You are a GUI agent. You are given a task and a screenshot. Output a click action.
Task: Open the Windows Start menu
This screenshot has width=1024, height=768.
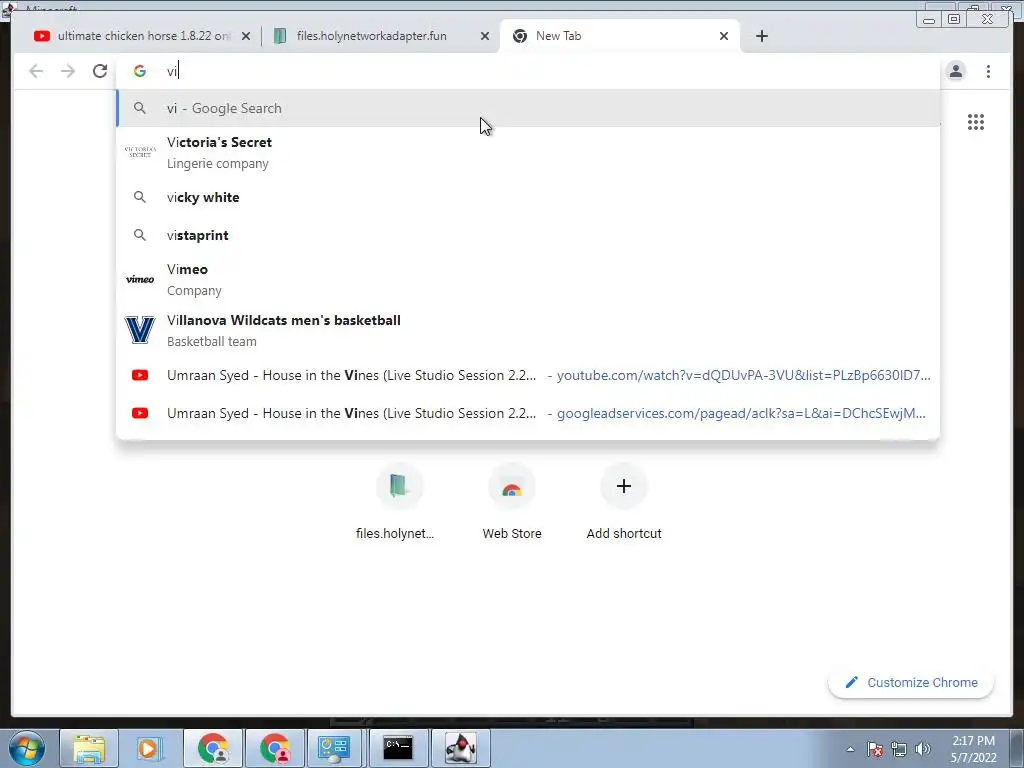26,748
